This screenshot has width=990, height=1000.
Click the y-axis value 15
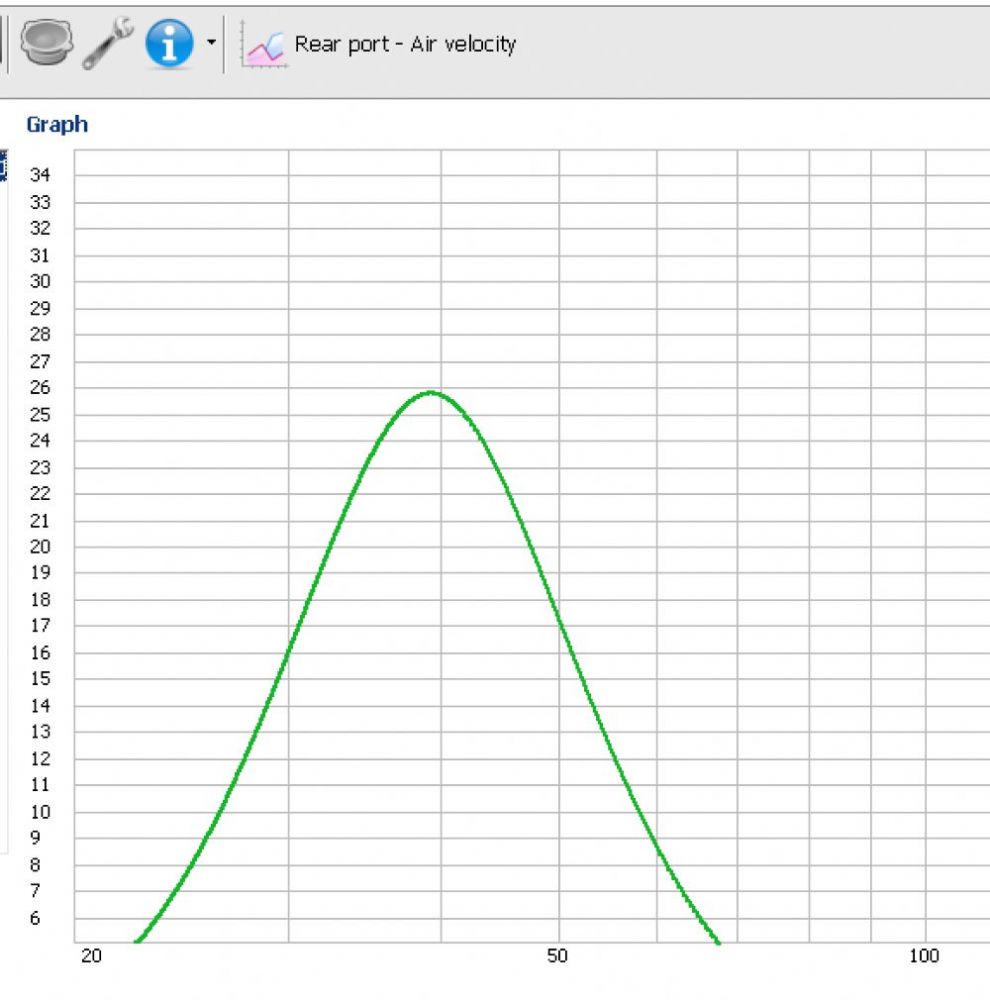click(x=40, y=679)
